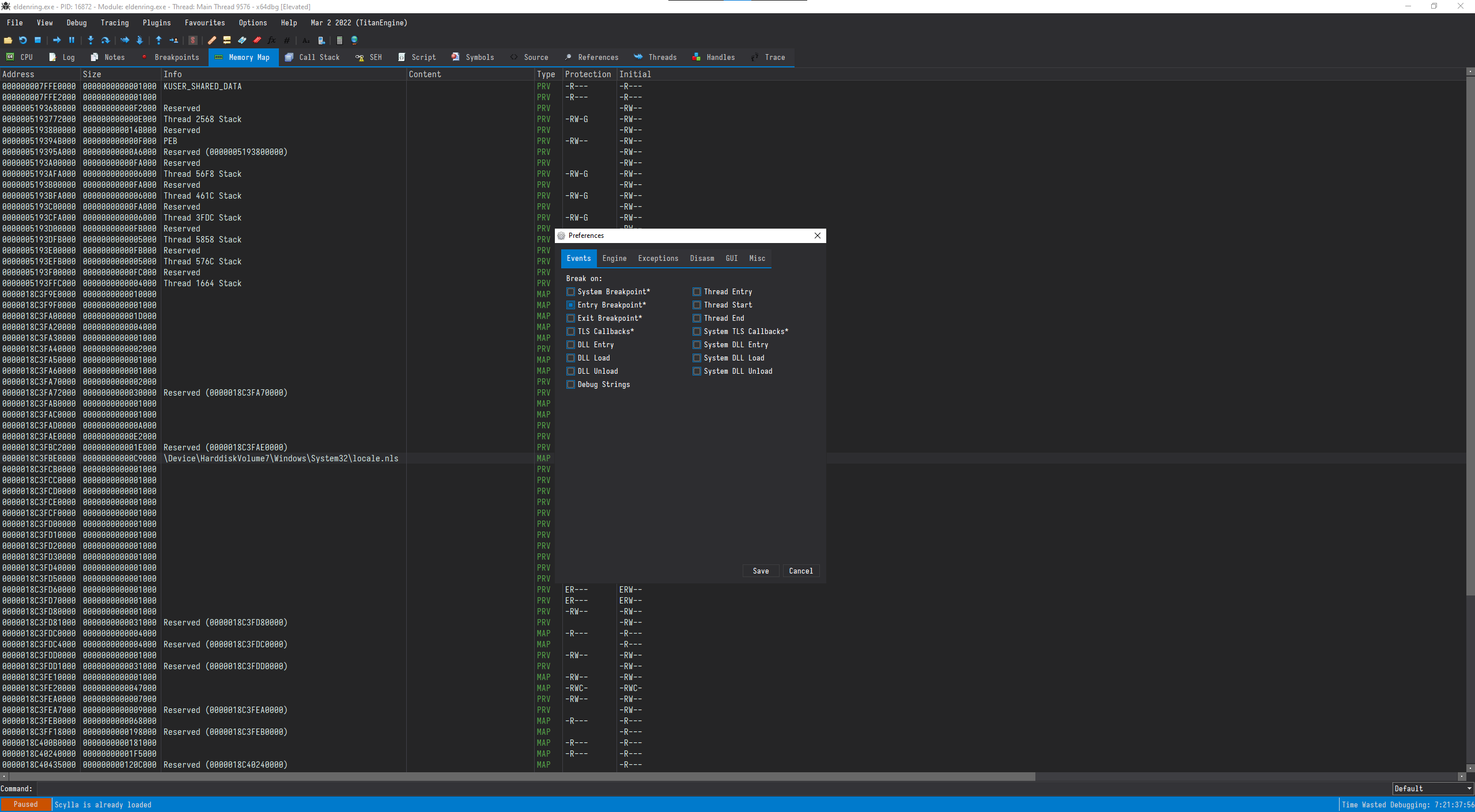The image size is (1475, 812).
Task: Open the Calculator icon in the toolbar
Action: tap(340, 40)
